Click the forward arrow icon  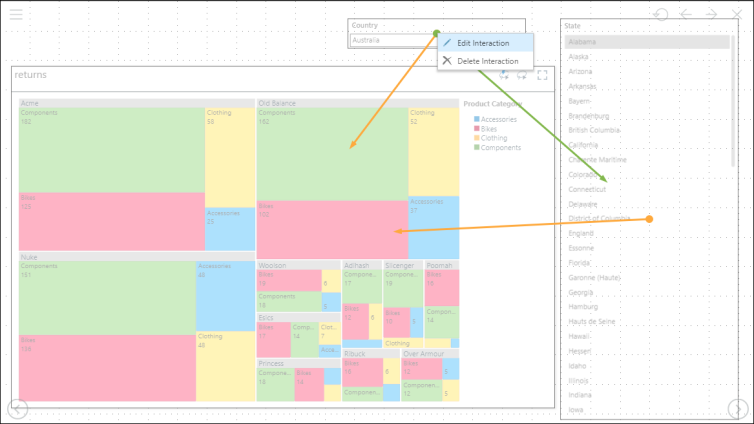(712, 14)
